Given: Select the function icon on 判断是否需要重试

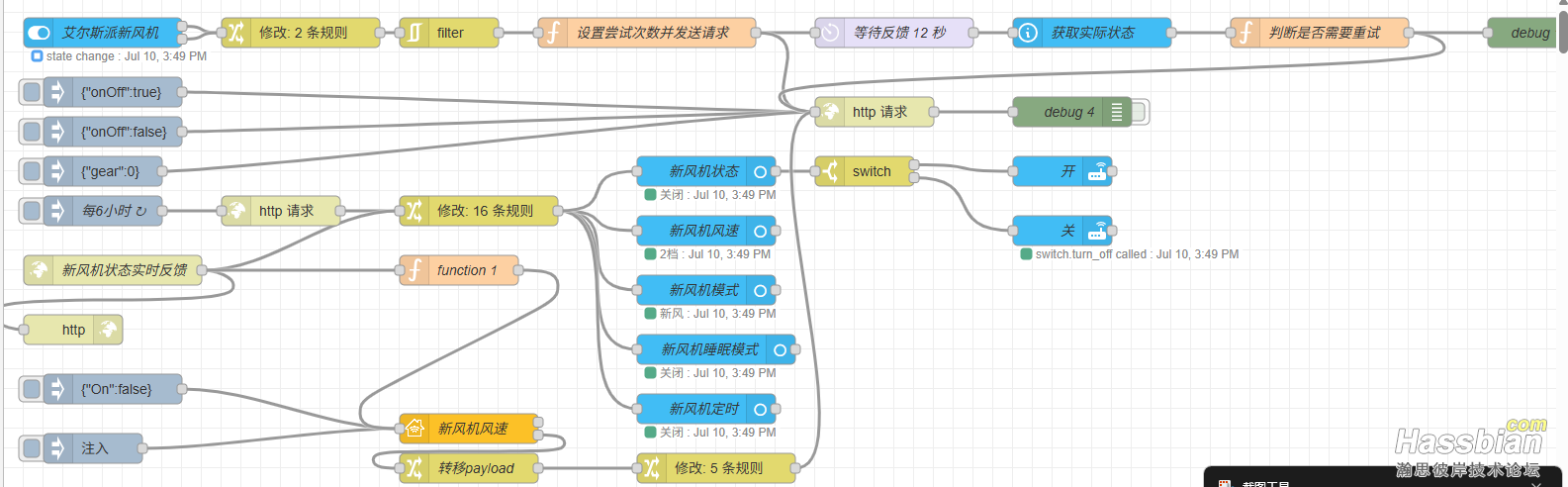Looking at the screenshot, I should pyautogui.click(x=1245, y=33).
